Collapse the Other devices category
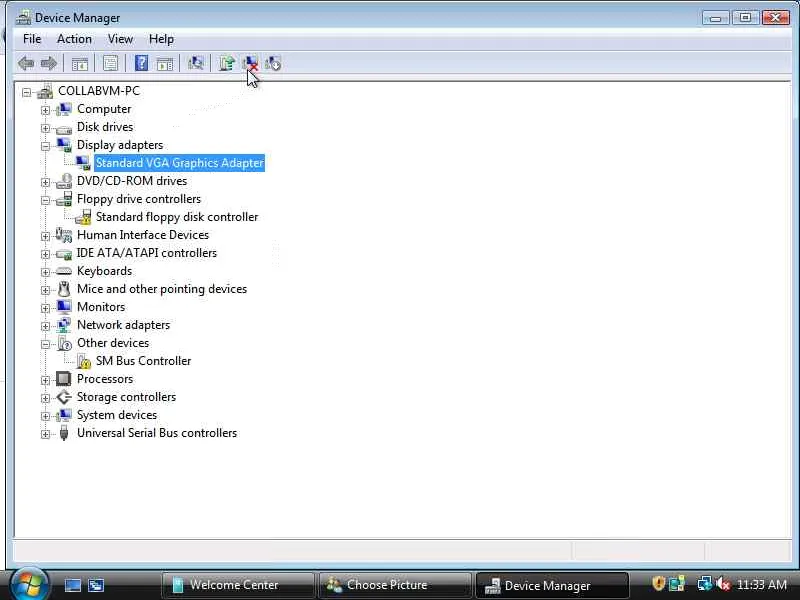 tap(45, 344)
